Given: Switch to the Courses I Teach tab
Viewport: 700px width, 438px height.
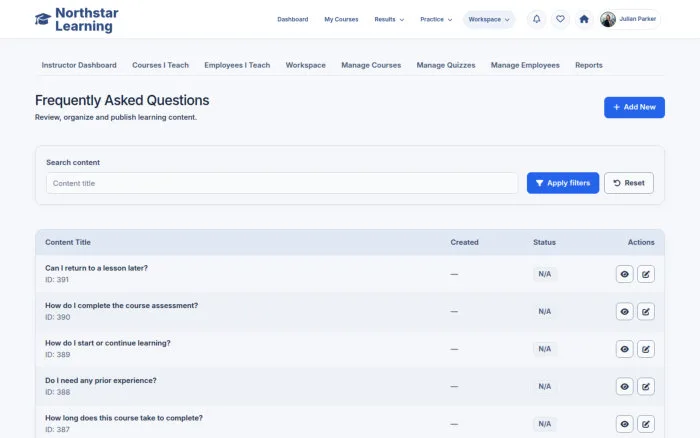Looking at the screenshot, I should coord(160,65).
